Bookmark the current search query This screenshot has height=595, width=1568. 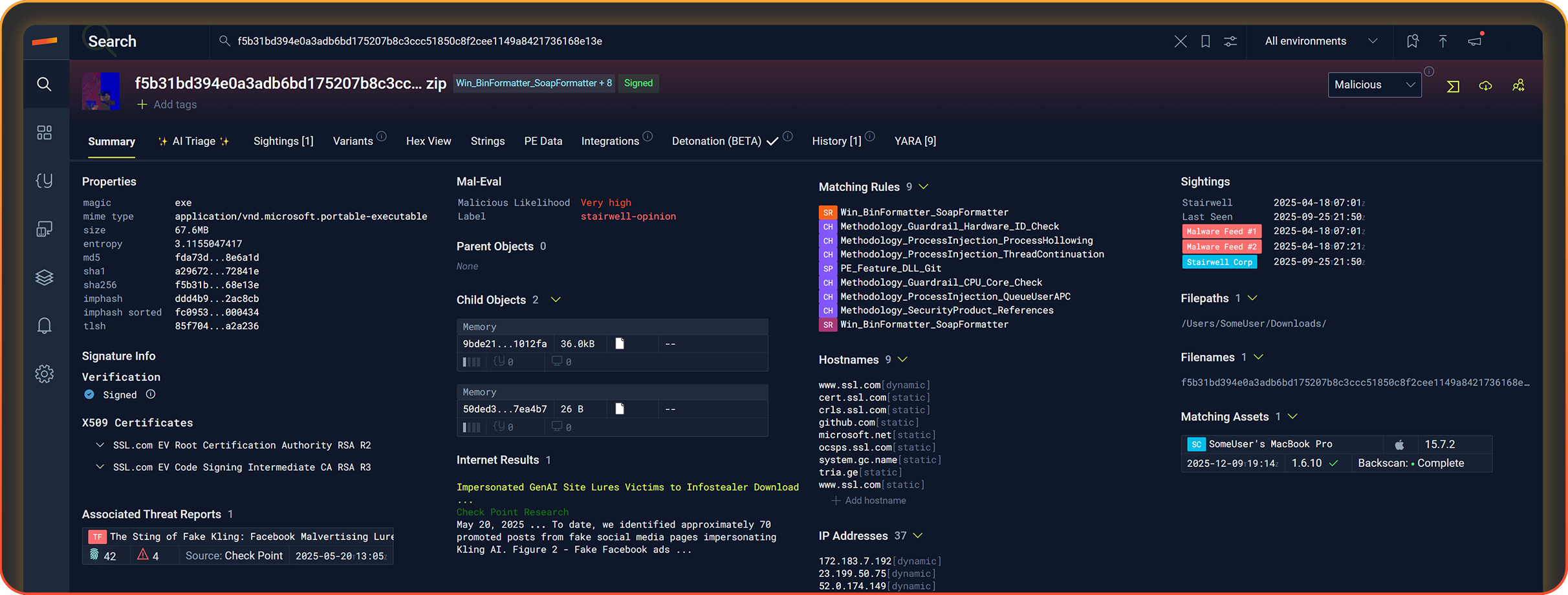click(x=1205, y=41)
